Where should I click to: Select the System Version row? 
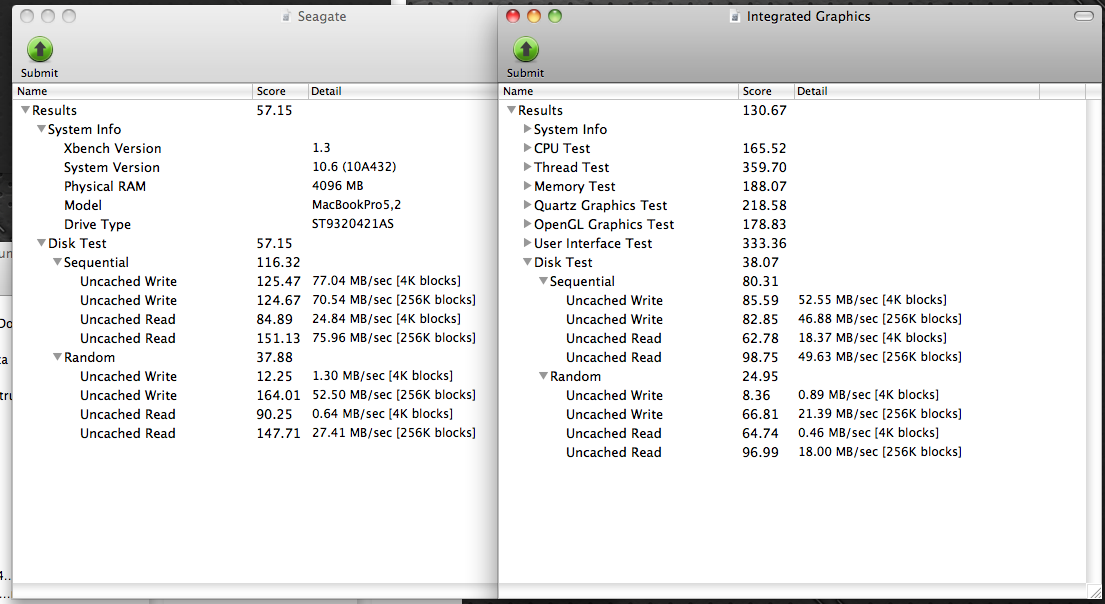point(255,167)
